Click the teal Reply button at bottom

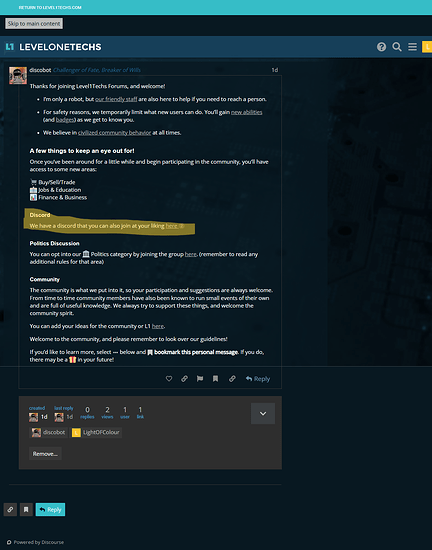(x=50, y=509)
